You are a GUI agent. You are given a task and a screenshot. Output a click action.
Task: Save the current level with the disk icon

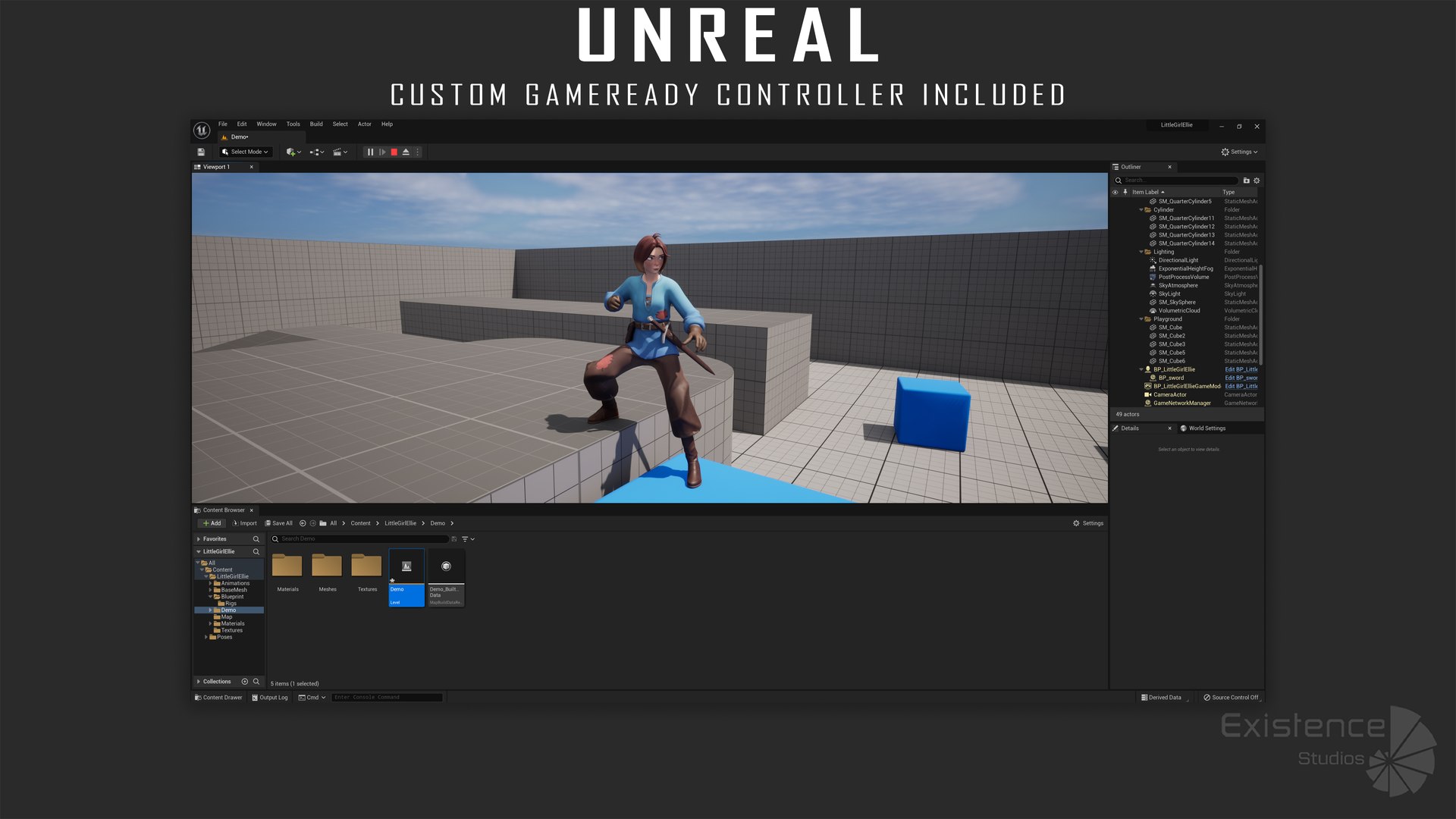201,152
